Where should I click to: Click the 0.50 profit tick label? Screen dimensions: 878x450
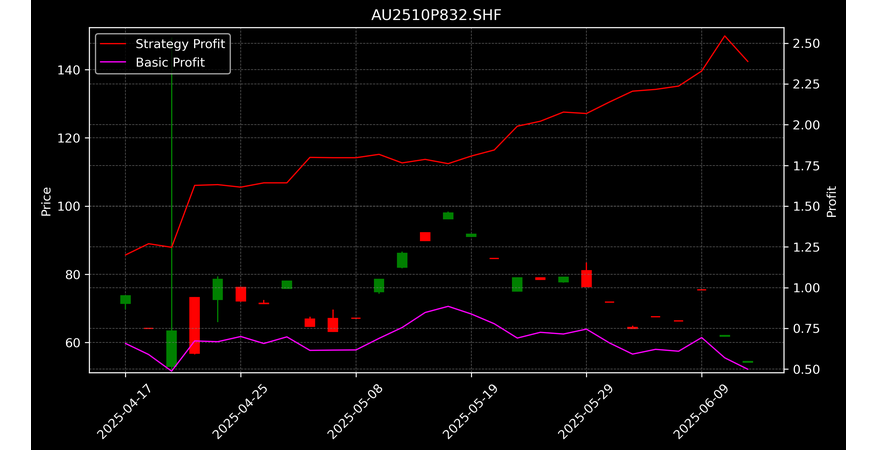click(x=806, y=369)
